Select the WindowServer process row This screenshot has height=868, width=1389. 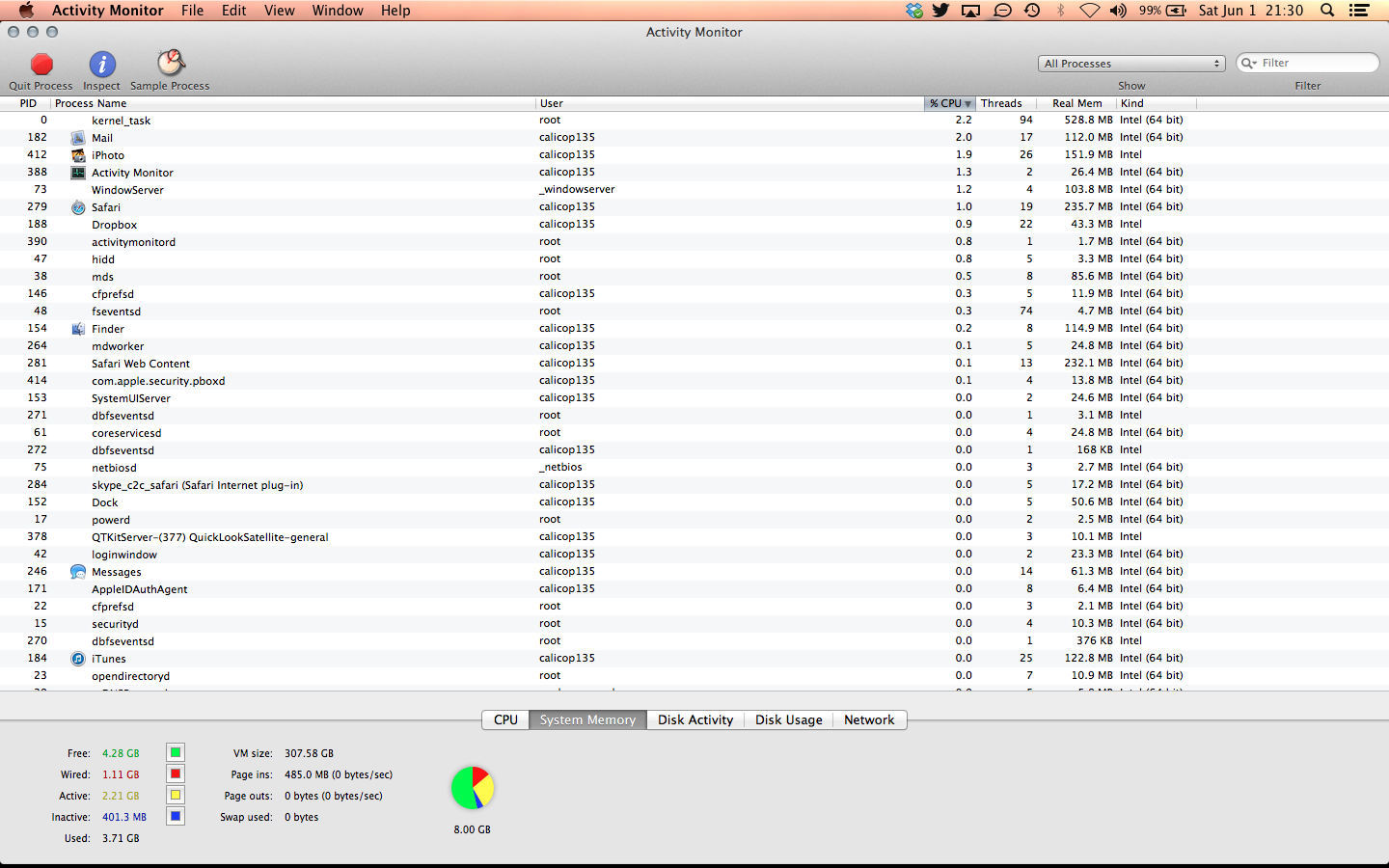tap(694, 190)
